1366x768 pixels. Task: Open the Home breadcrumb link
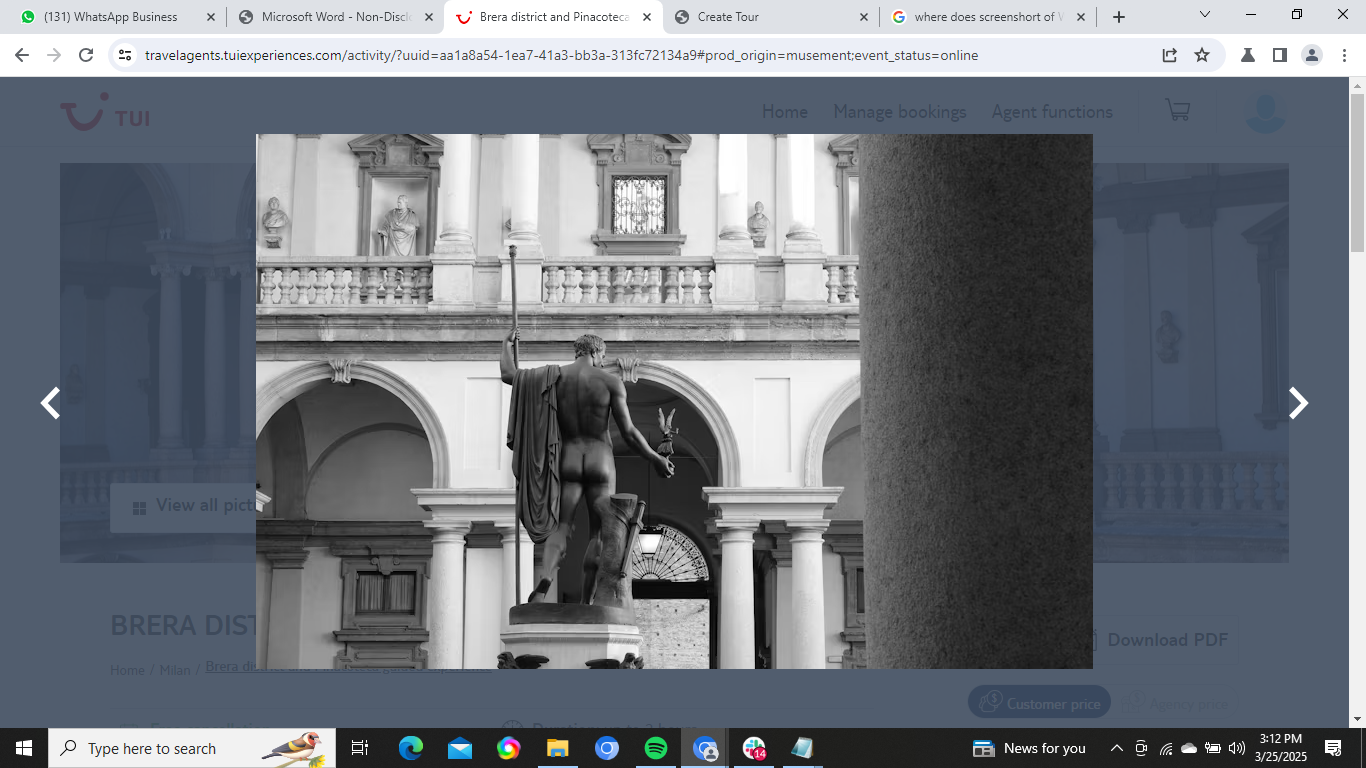(x=127, y=670)
